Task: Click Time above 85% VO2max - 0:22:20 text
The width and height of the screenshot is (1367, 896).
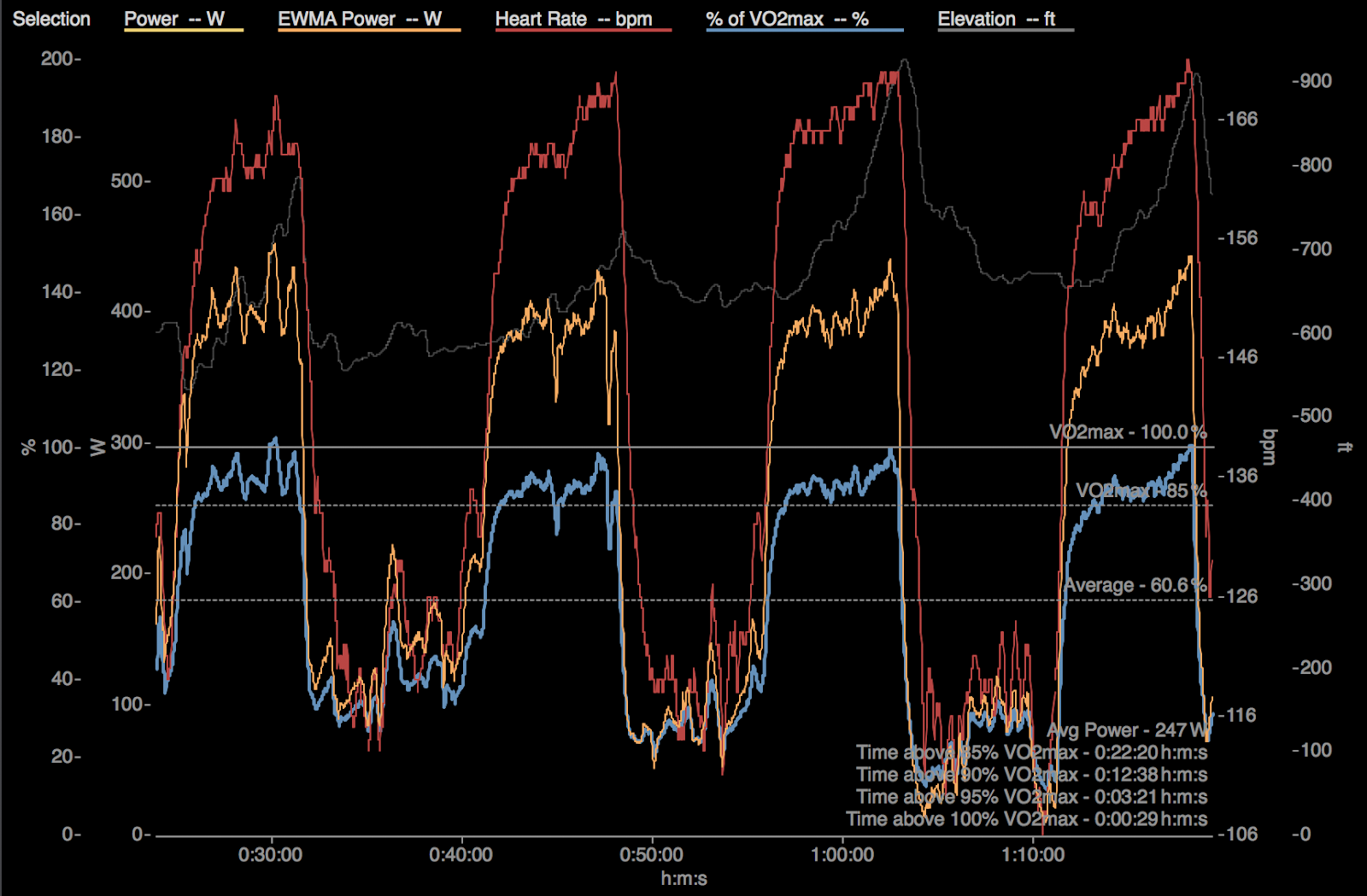Action: tap(1032, 753)
